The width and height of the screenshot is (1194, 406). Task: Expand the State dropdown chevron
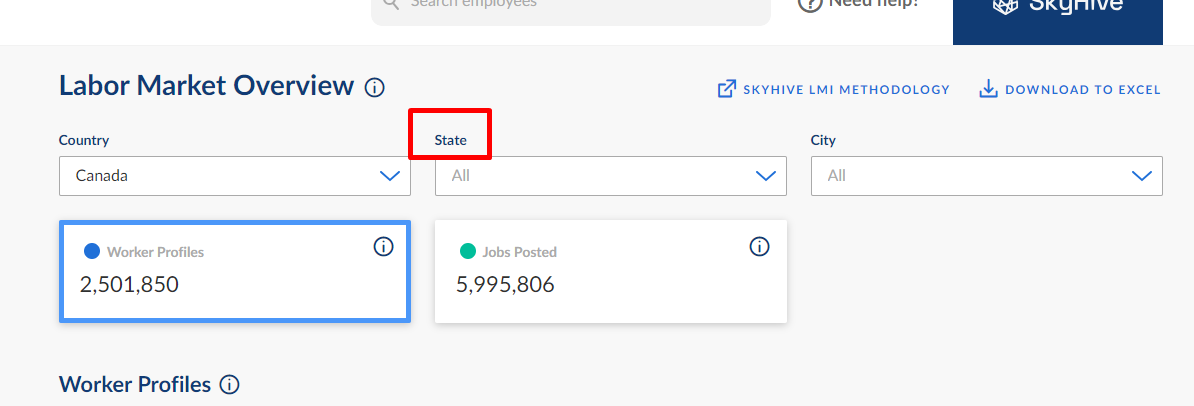pyautogui.click(x=765, y=176)
